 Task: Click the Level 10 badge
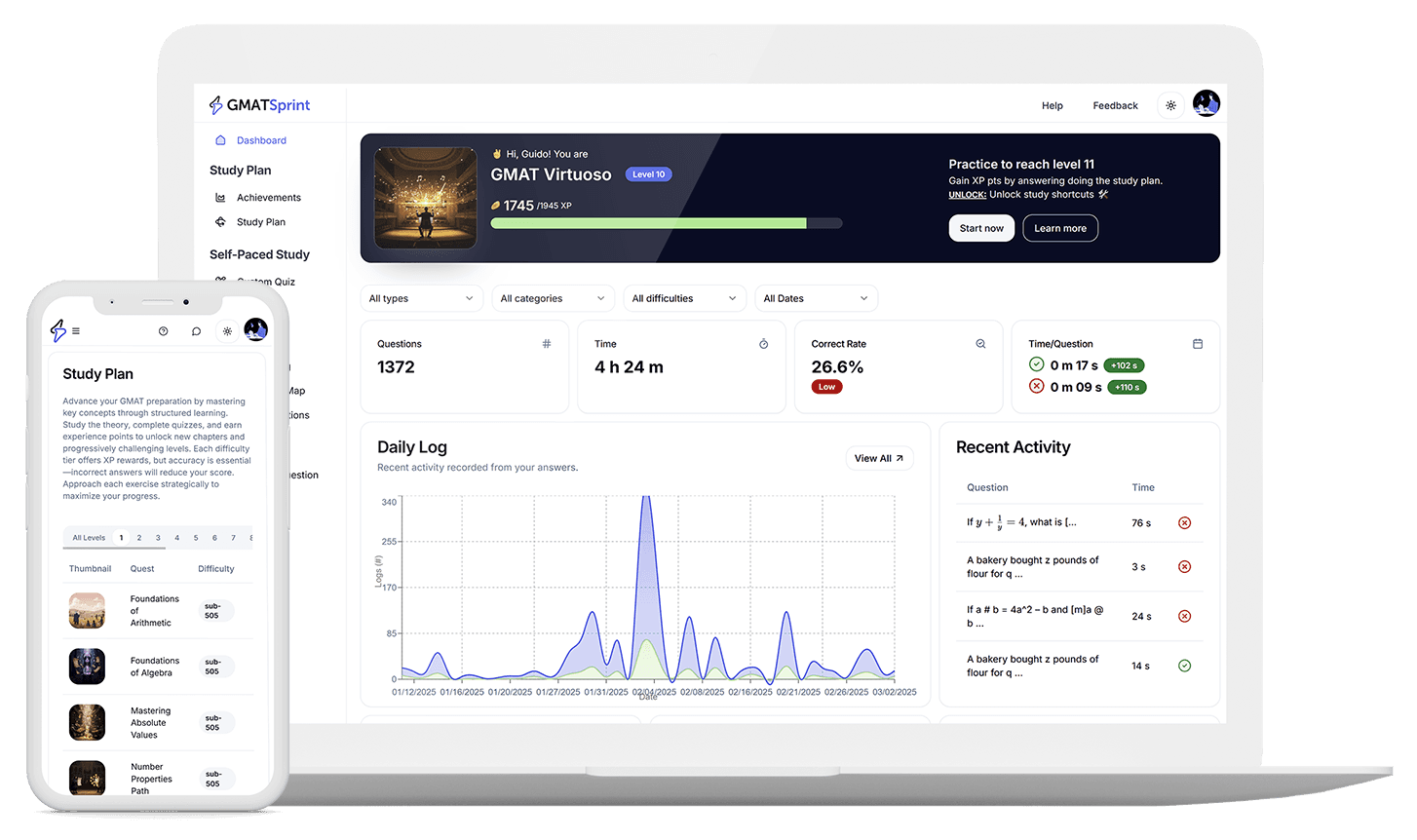(x=648, y=174)
